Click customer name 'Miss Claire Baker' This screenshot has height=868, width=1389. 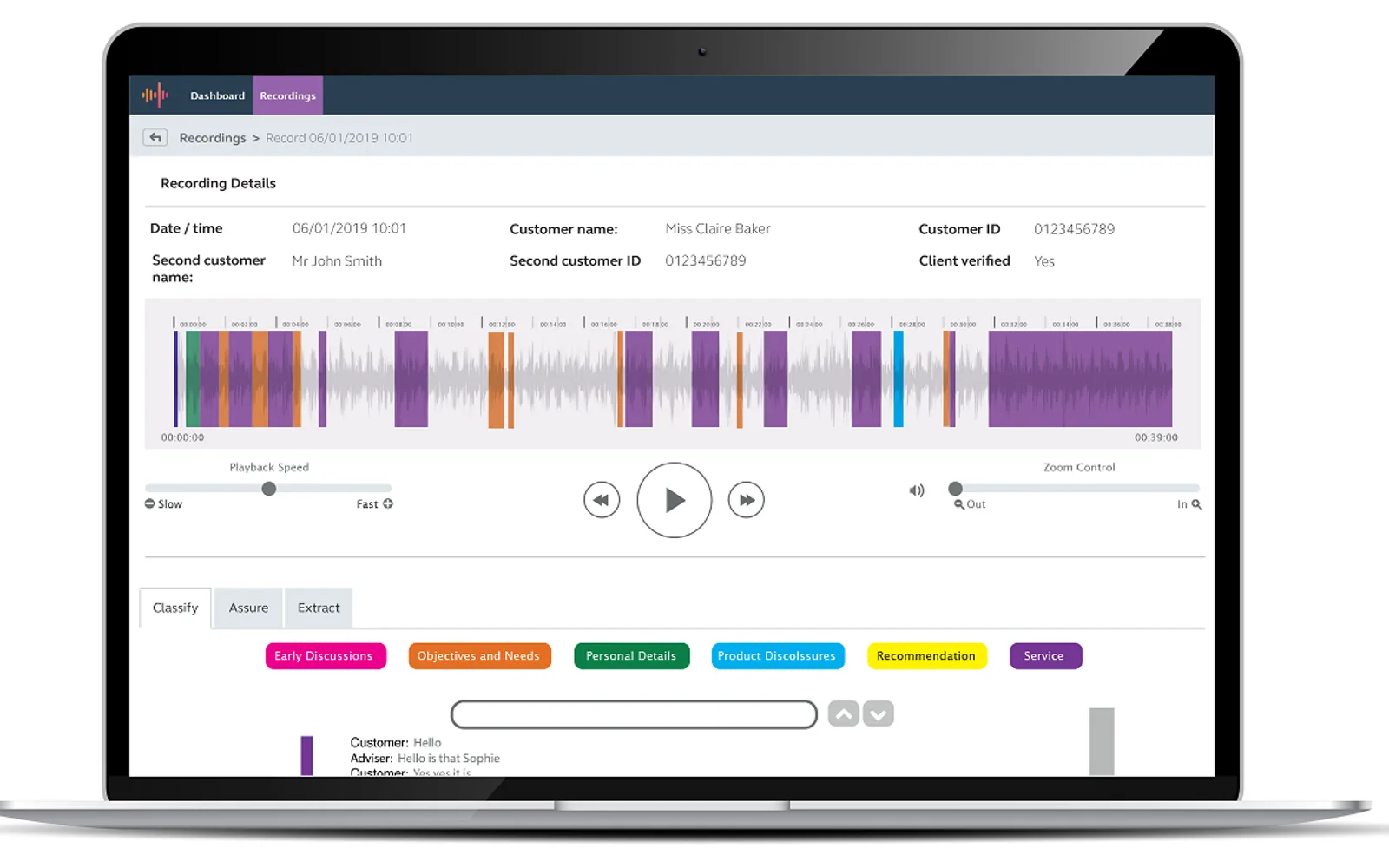(718, 229)
